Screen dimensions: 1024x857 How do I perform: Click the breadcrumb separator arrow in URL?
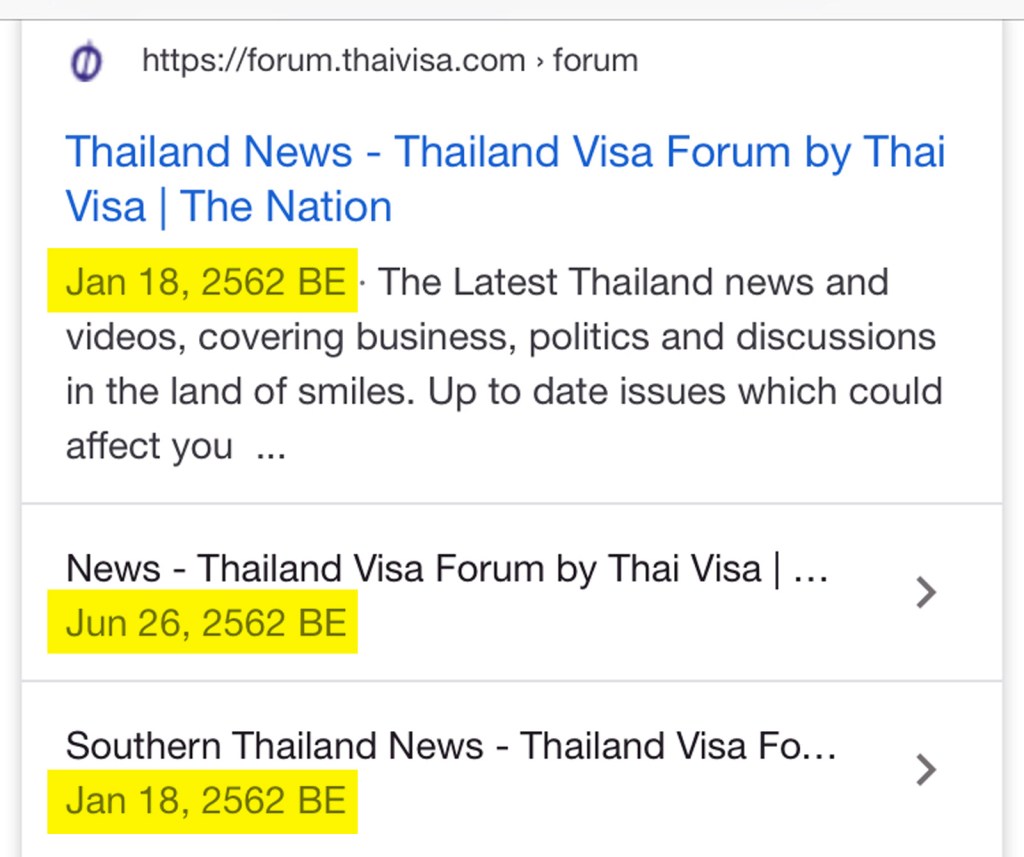[x=540, y=62]
